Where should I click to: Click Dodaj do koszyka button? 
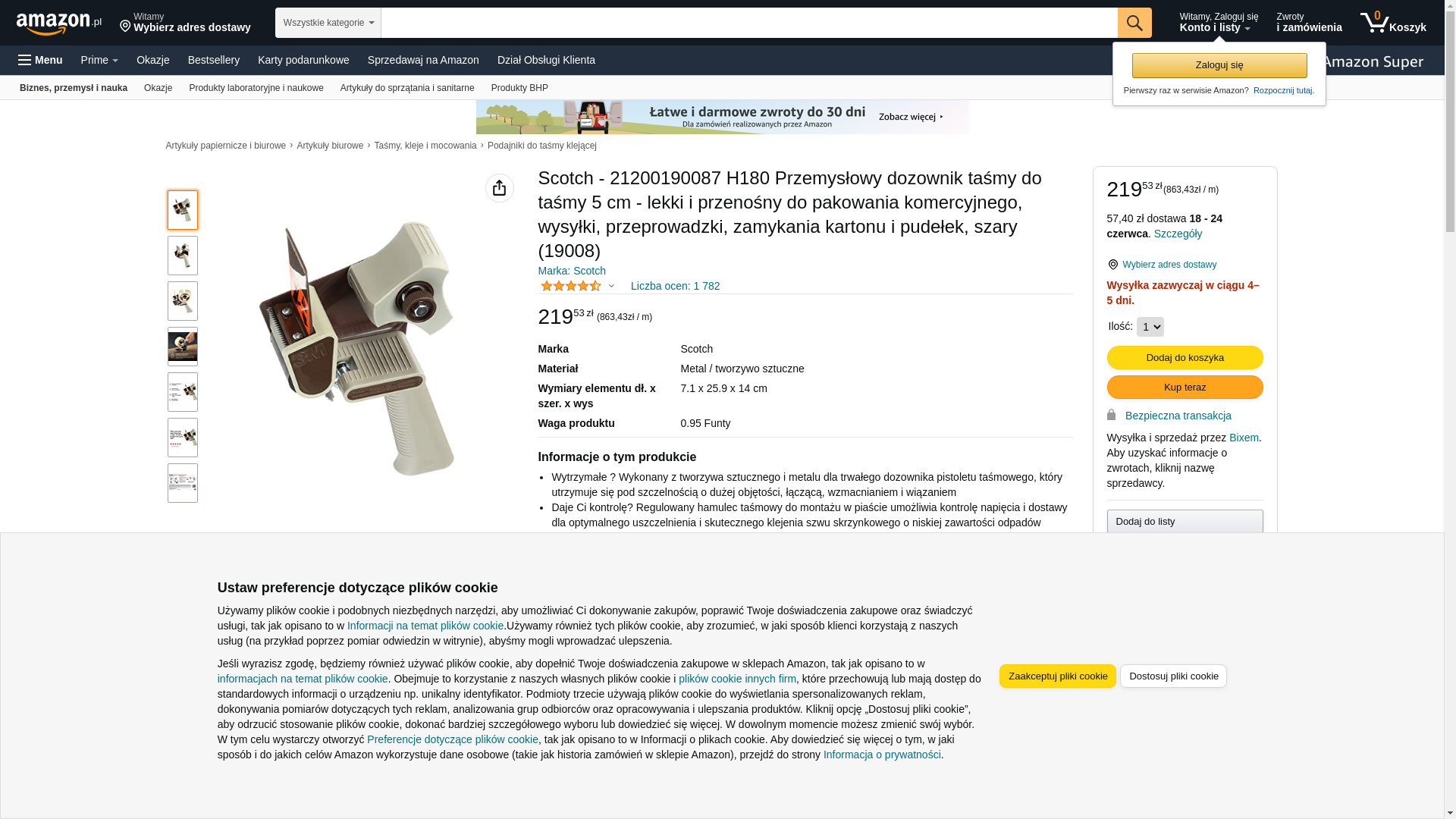(1185, 357)
